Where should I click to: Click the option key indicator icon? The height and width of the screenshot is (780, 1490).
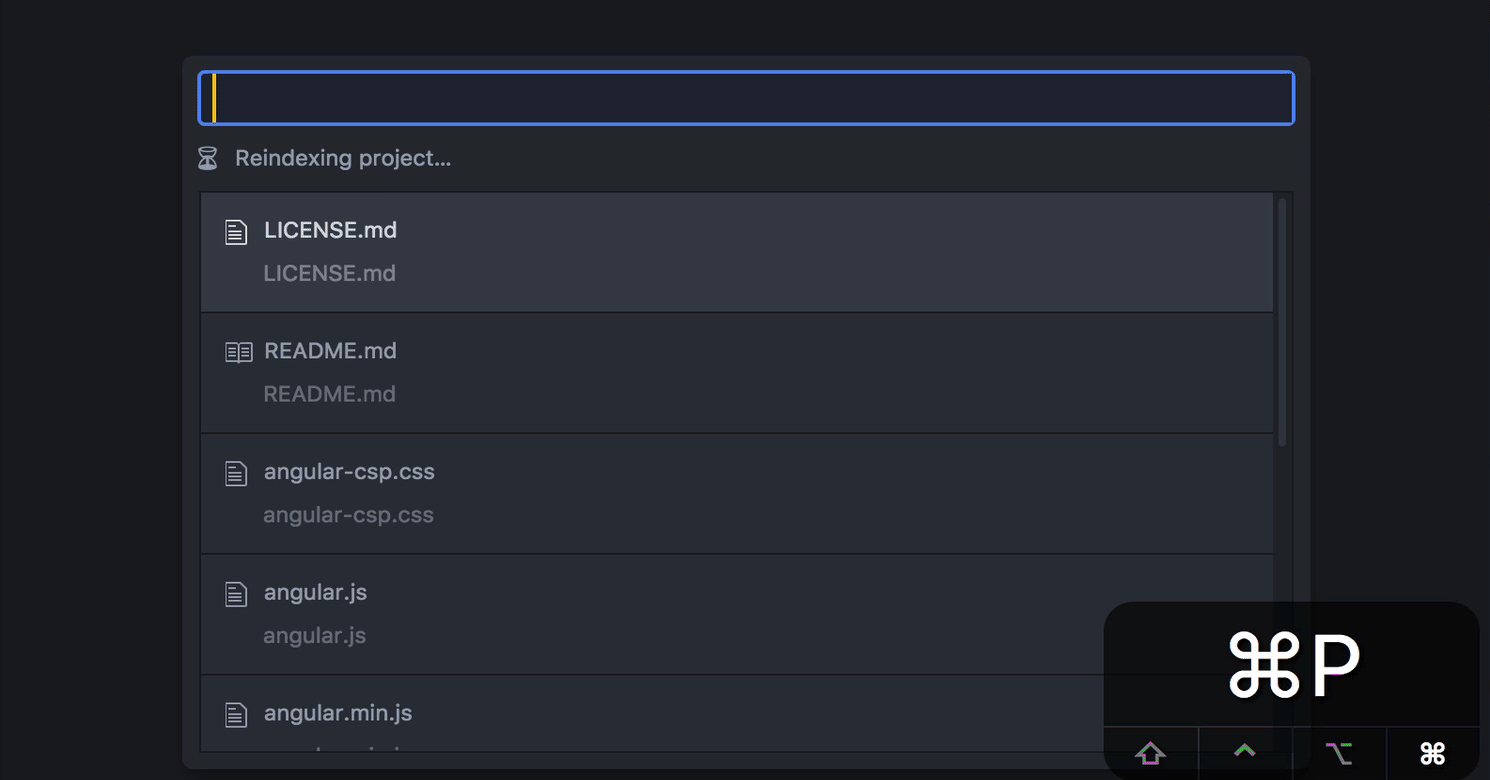click(1338, 754)
